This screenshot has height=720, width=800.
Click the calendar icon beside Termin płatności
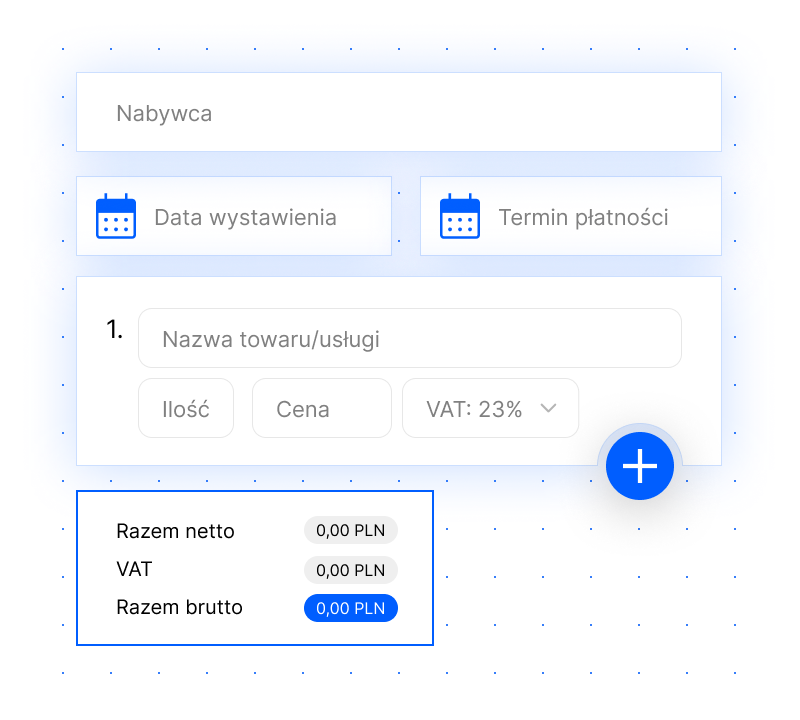(x=460, y=216)
